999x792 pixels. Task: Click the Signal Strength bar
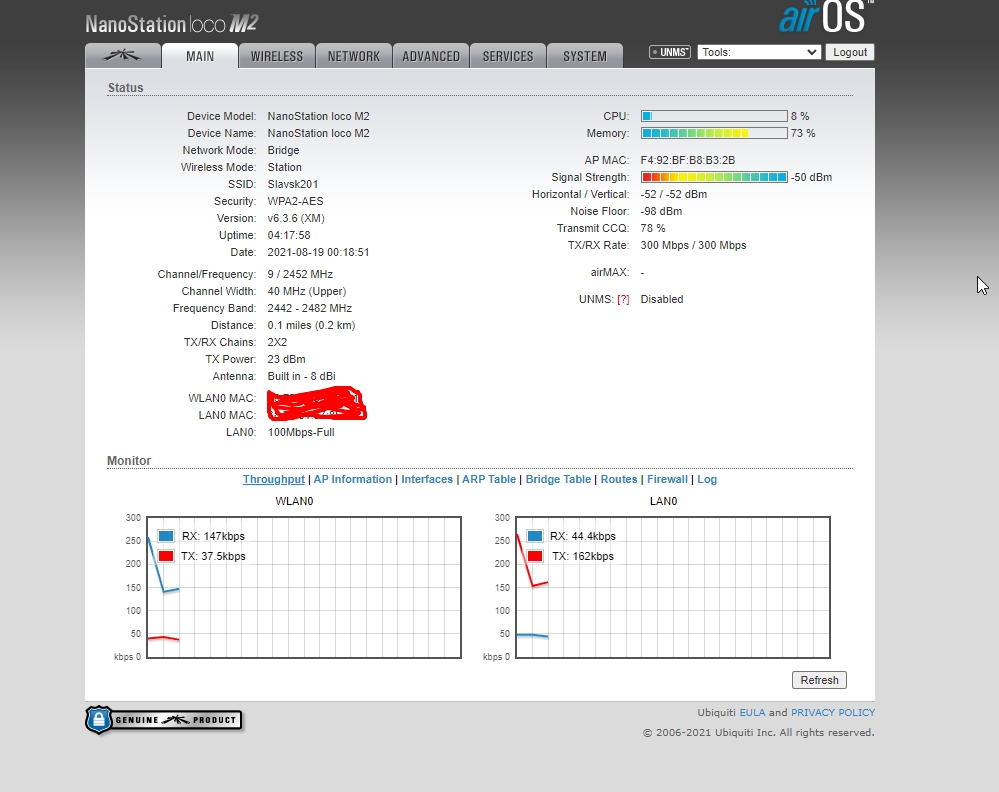coord(714,177)
